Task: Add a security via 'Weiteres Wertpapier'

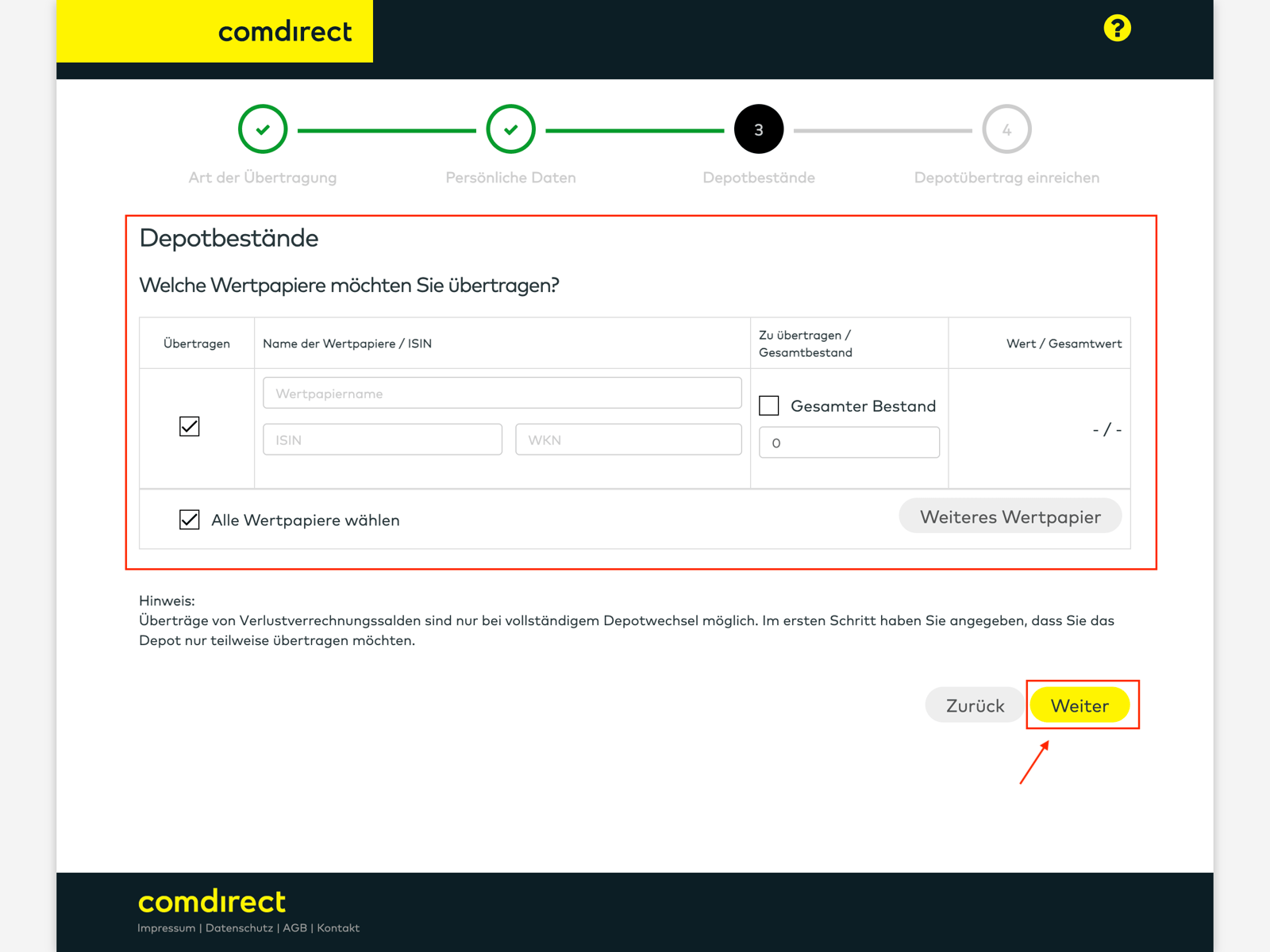Action: [x=1010, y=516]
